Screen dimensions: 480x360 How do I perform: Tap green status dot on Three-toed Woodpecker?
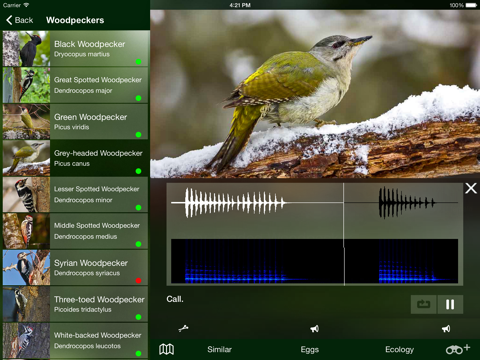pyautogui.click(x=138, y=317)
